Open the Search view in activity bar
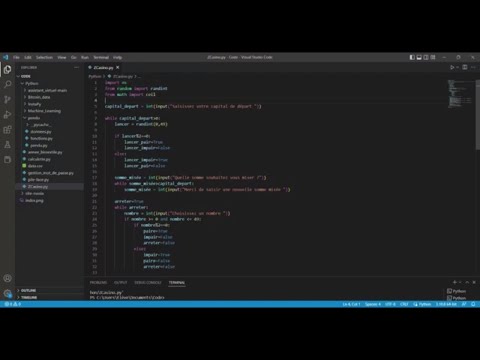Image resolution: width=480 pixels, height=360 pixels. (7, 84)
